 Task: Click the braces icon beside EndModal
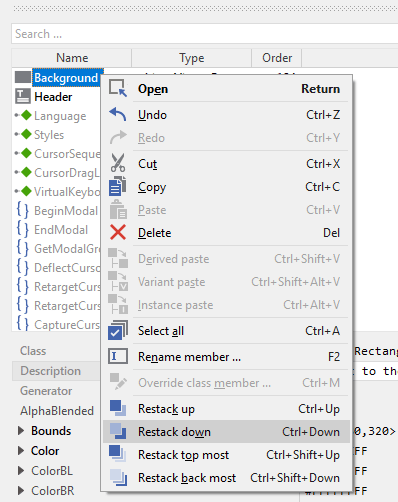point(23,230)
